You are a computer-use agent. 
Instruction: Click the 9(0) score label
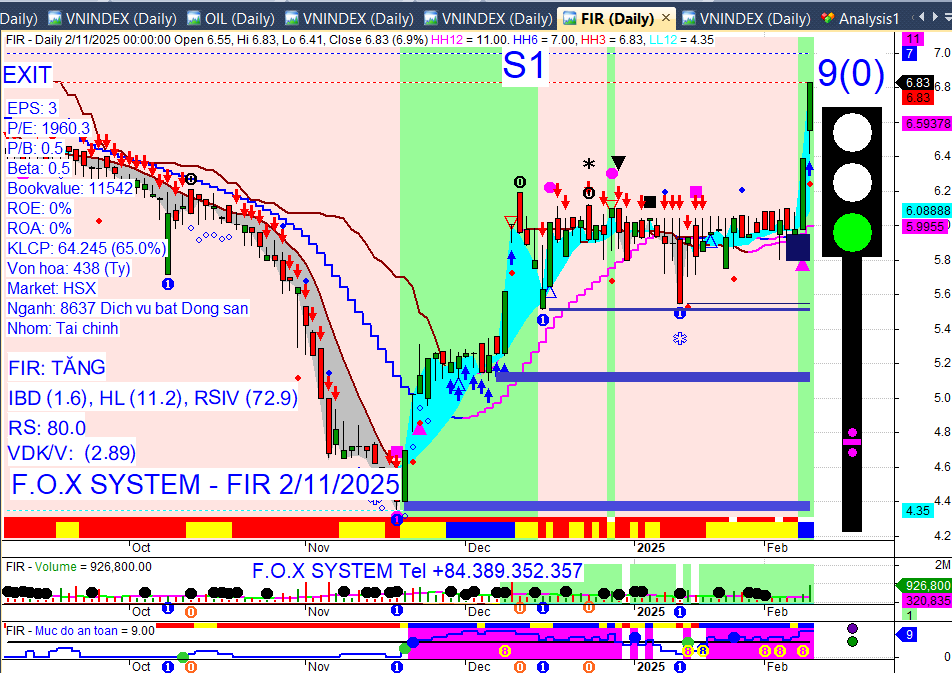851,73
